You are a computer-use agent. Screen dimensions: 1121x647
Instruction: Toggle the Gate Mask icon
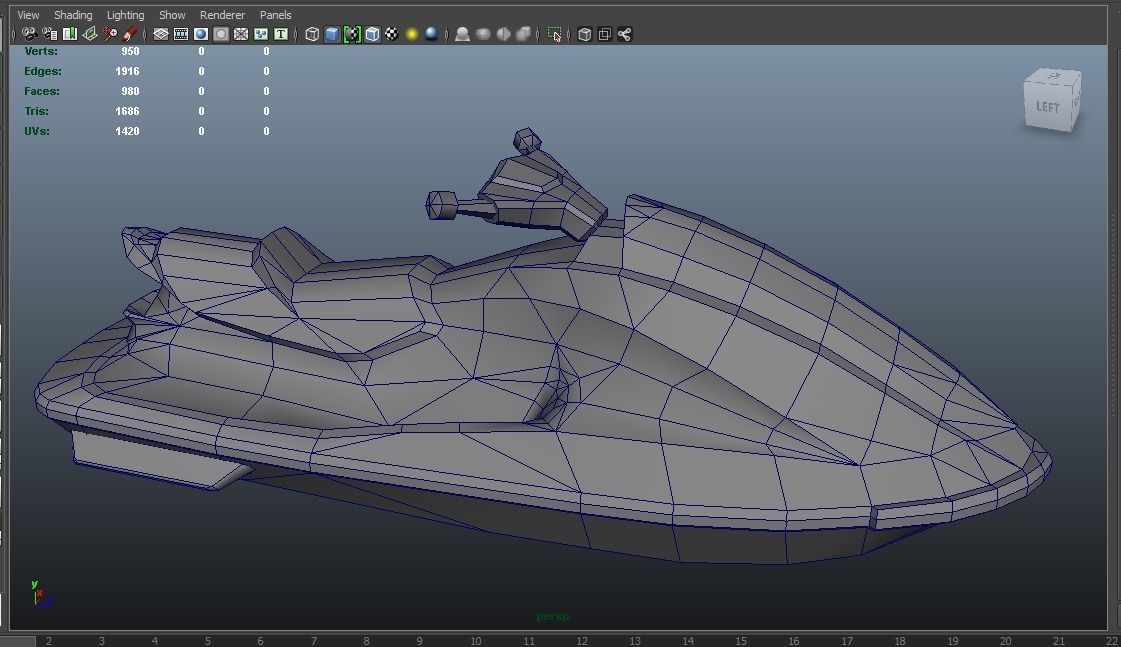(x=221, y=34)
